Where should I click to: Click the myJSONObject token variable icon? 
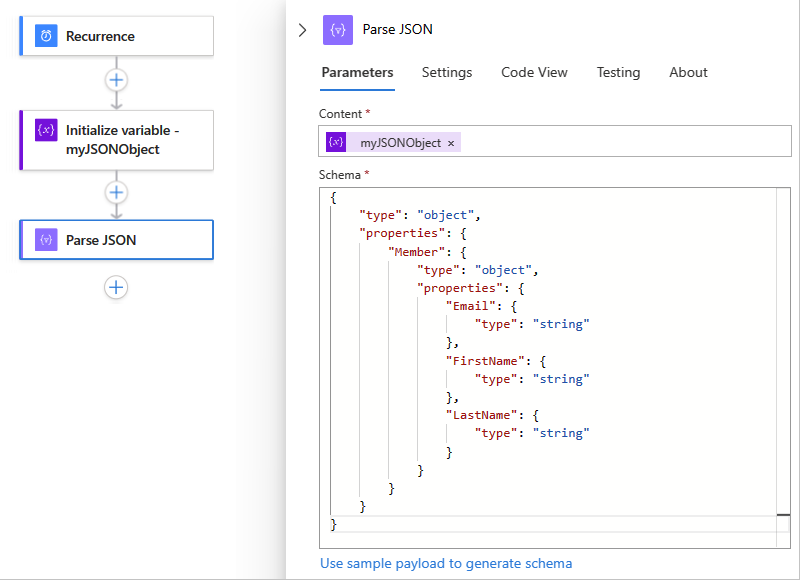click(337, 143)
